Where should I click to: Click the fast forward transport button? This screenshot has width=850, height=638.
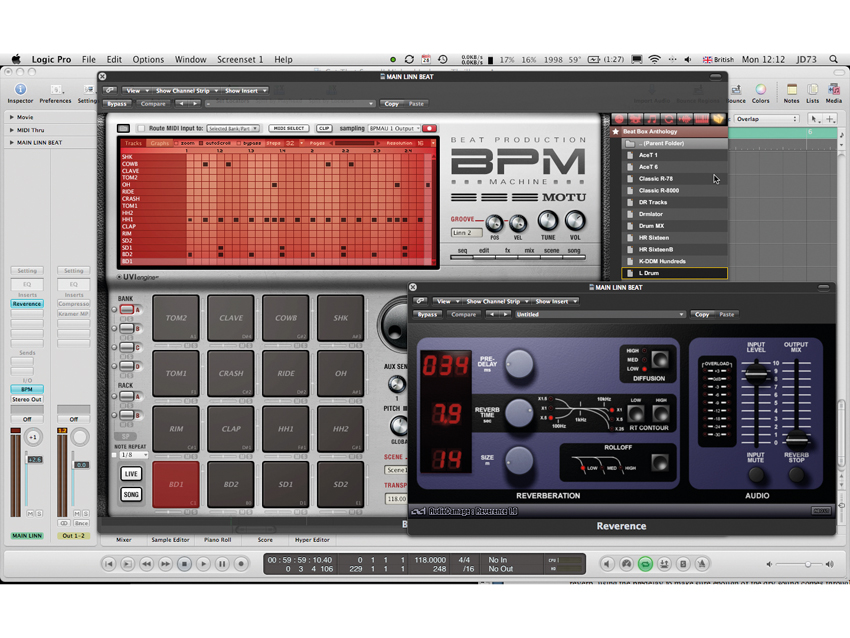coord(165,564)
